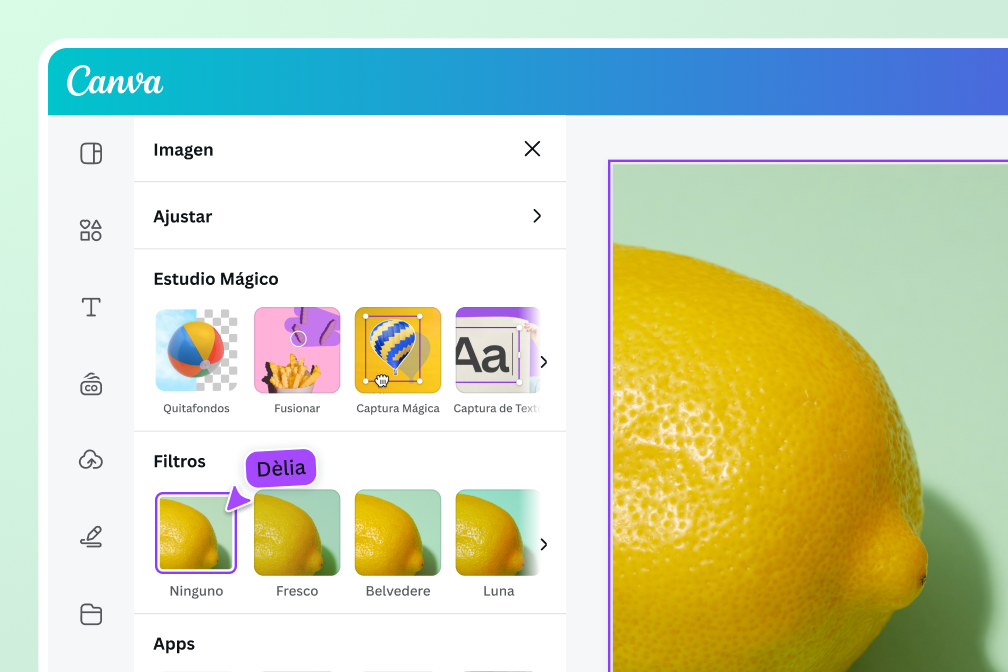The width and height of the screenshot is (1008, 672).
Task: Click the Ninguno label
Action: 196,591
